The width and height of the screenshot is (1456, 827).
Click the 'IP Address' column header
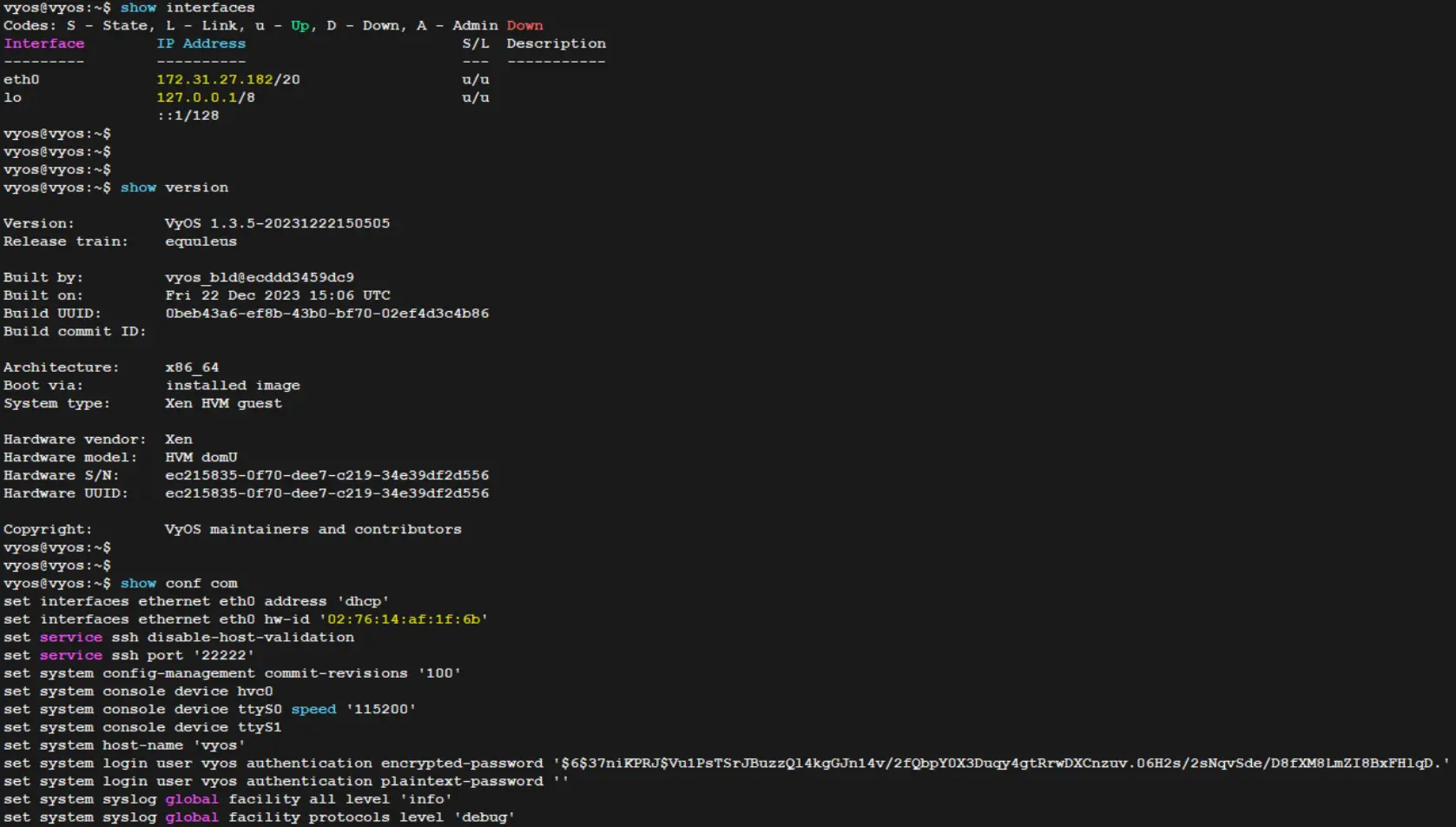tap(201, 43)
